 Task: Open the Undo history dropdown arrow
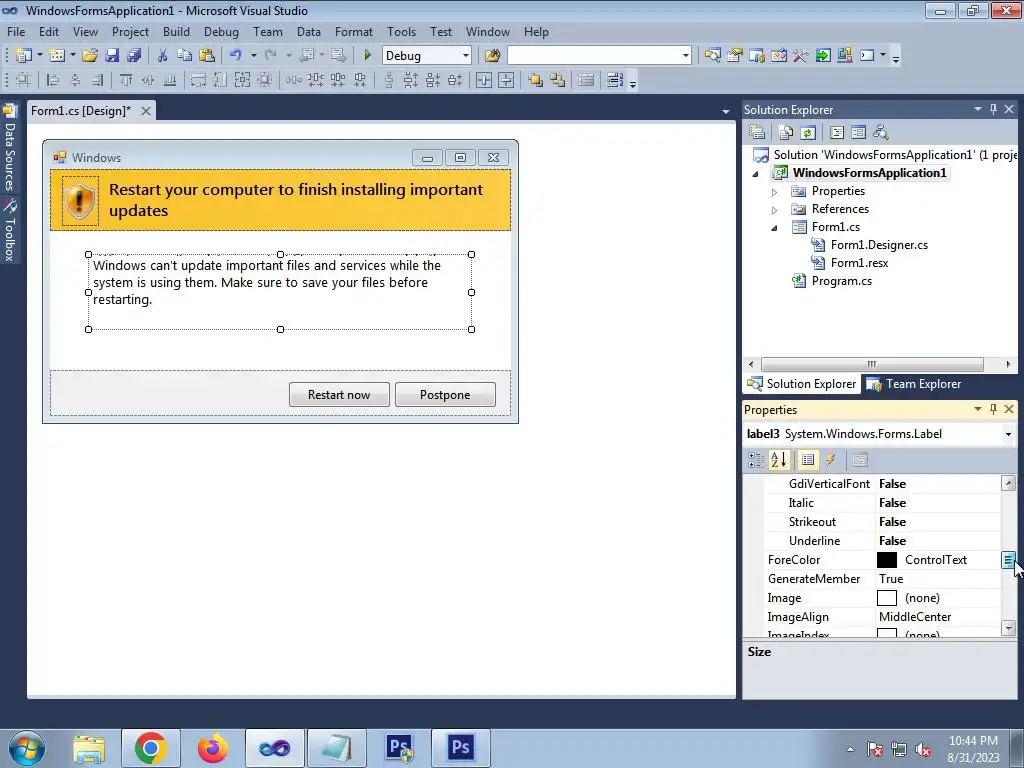(253, 56)
